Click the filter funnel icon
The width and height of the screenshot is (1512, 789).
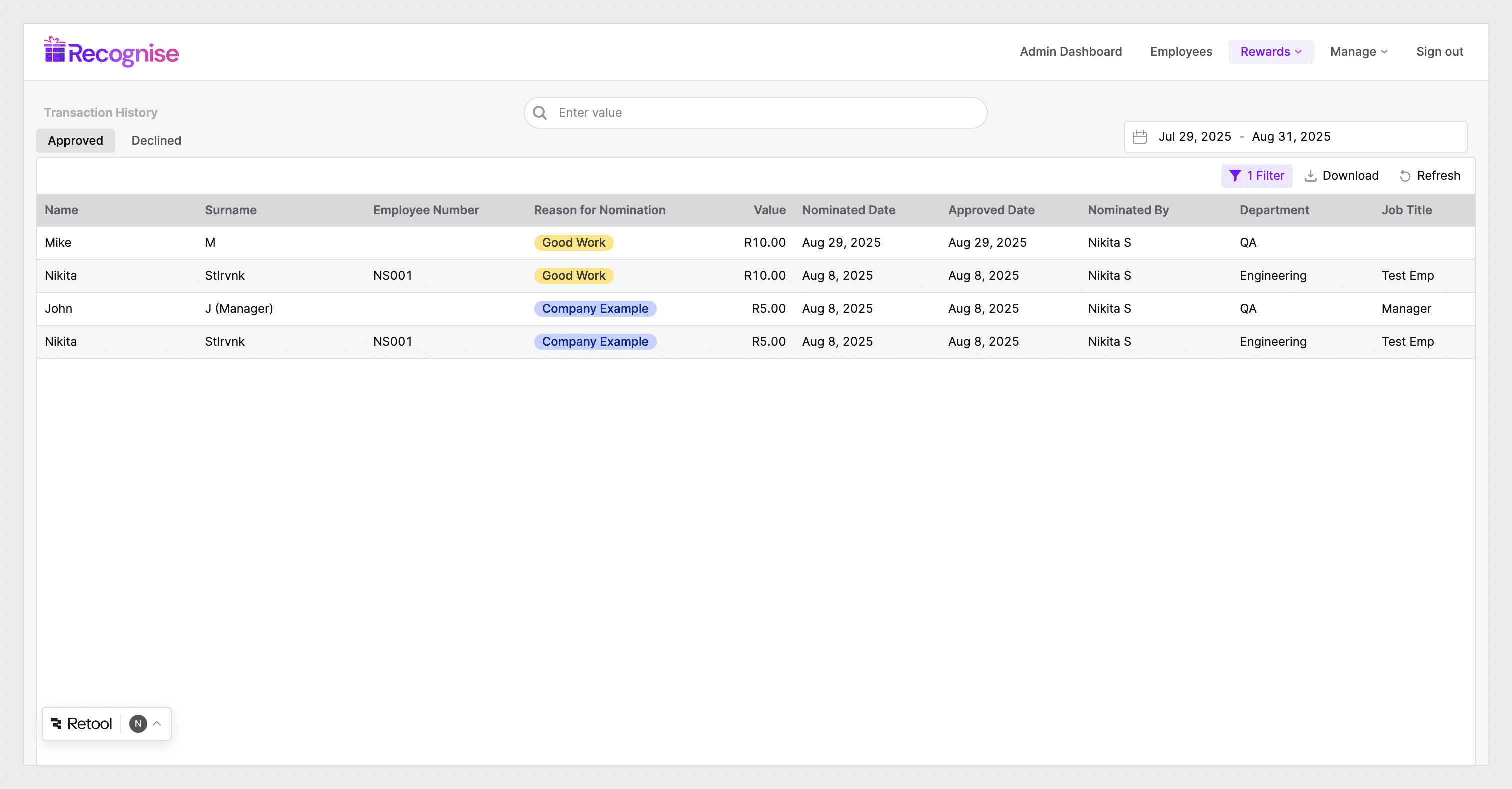click(x=1235, y=176)
